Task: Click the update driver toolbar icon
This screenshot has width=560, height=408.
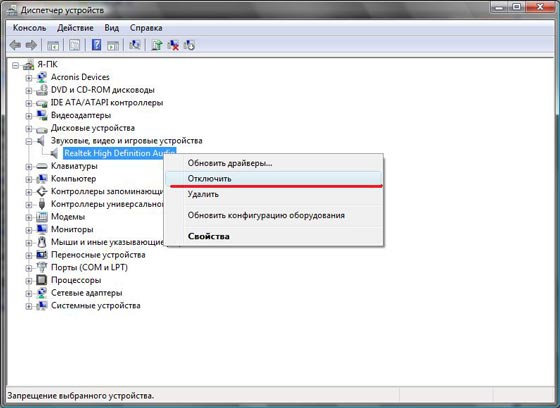Action: pyautogui.click(x=156, y=45)
